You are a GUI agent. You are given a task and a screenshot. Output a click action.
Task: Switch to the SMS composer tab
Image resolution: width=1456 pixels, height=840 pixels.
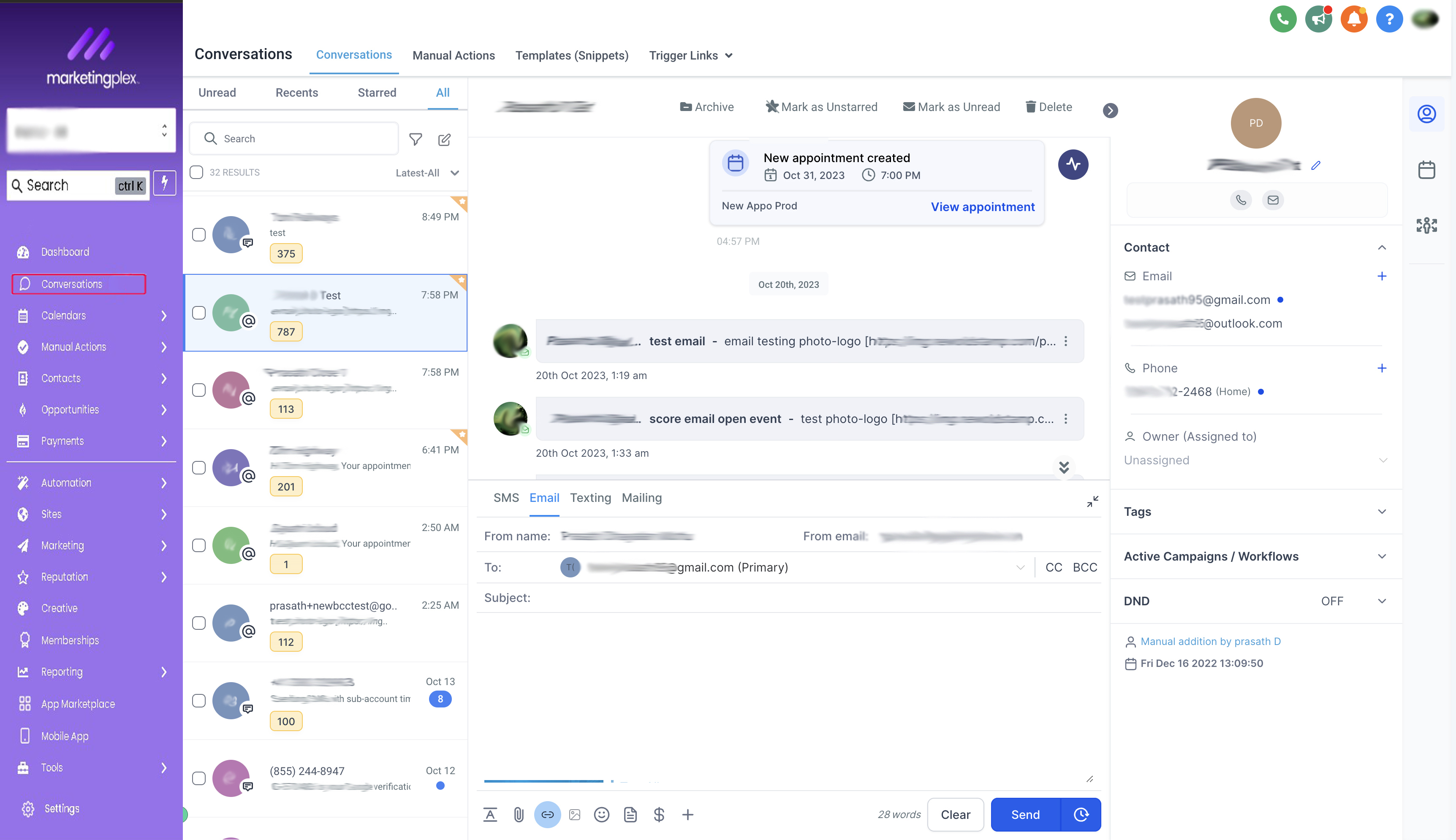[x=505, y=498]
